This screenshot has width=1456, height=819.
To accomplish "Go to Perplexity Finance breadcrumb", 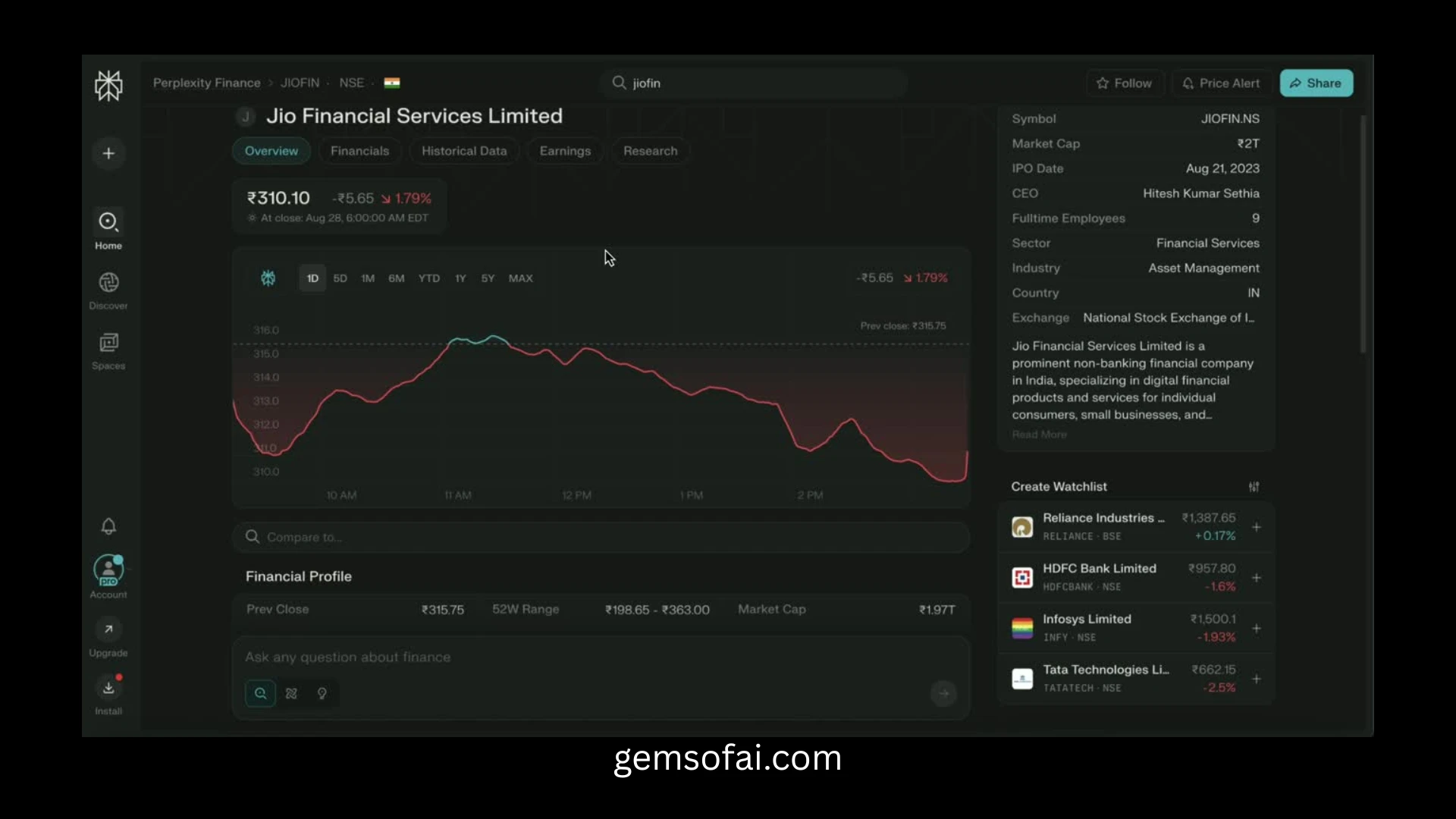I will [207, 83].
